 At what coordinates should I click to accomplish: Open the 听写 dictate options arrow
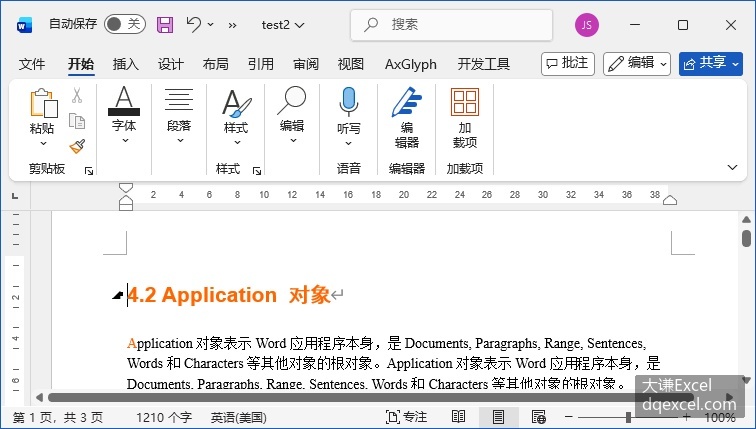tap(349, 143)
